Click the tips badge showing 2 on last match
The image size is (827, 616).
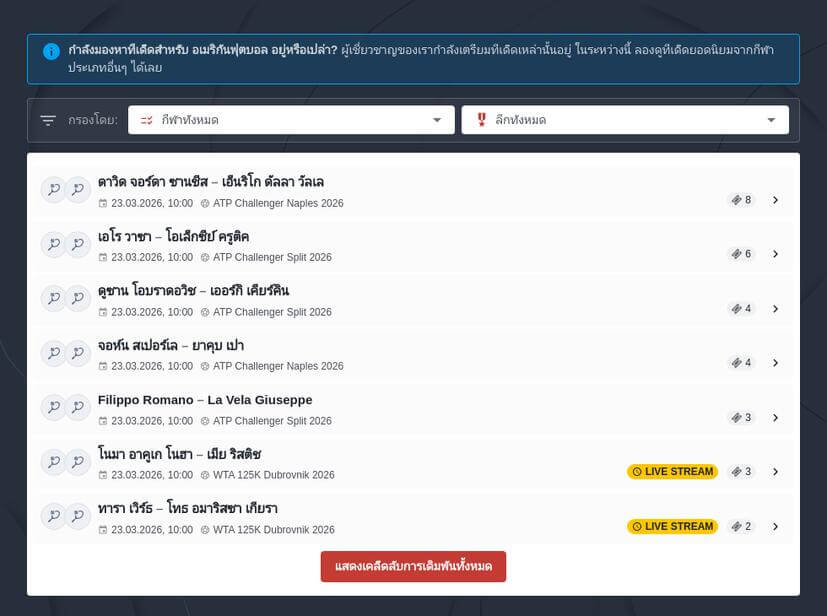[741, 526]
